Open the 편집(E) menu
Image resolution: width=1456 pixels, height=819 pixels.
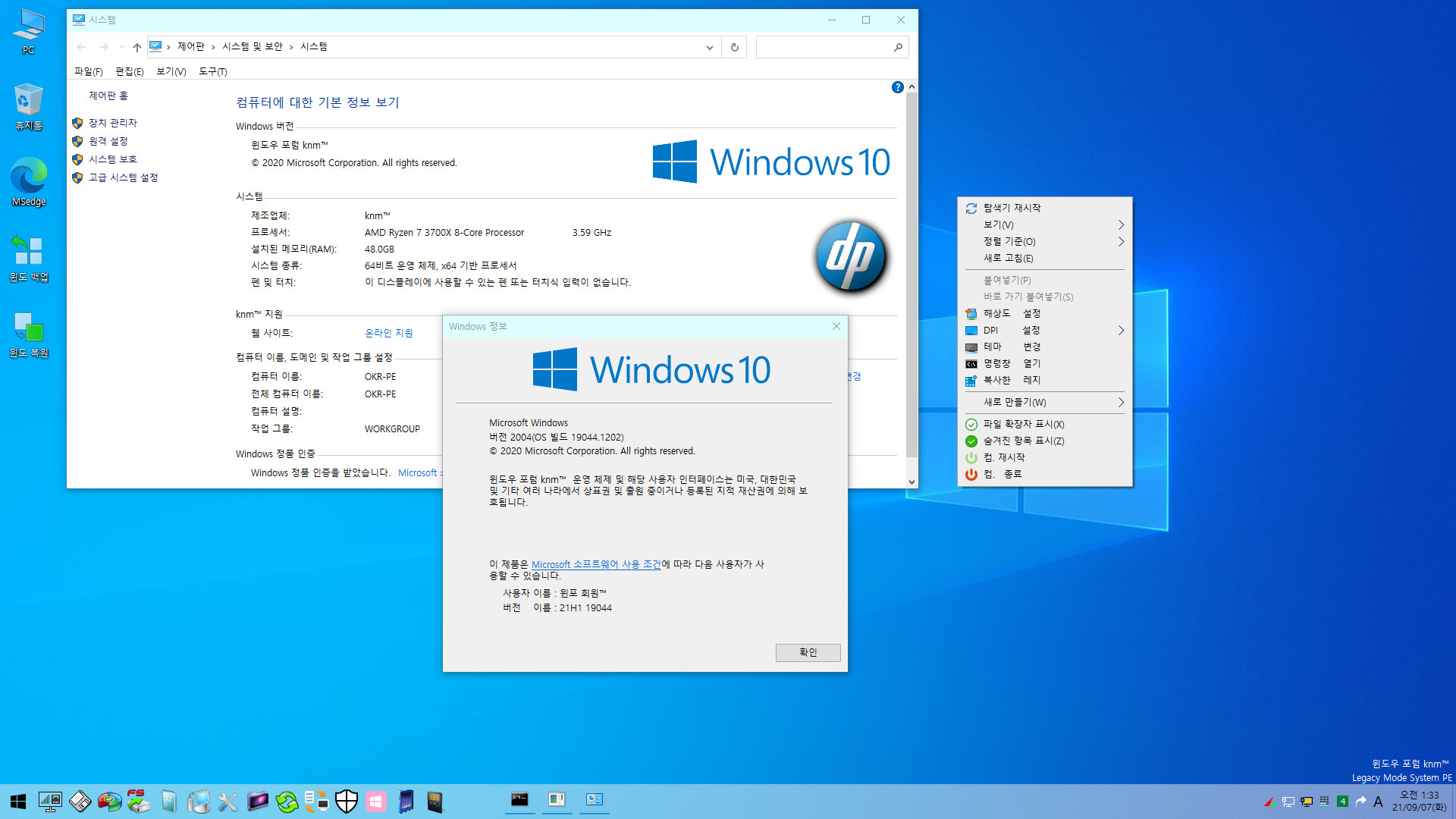[129, 71]
